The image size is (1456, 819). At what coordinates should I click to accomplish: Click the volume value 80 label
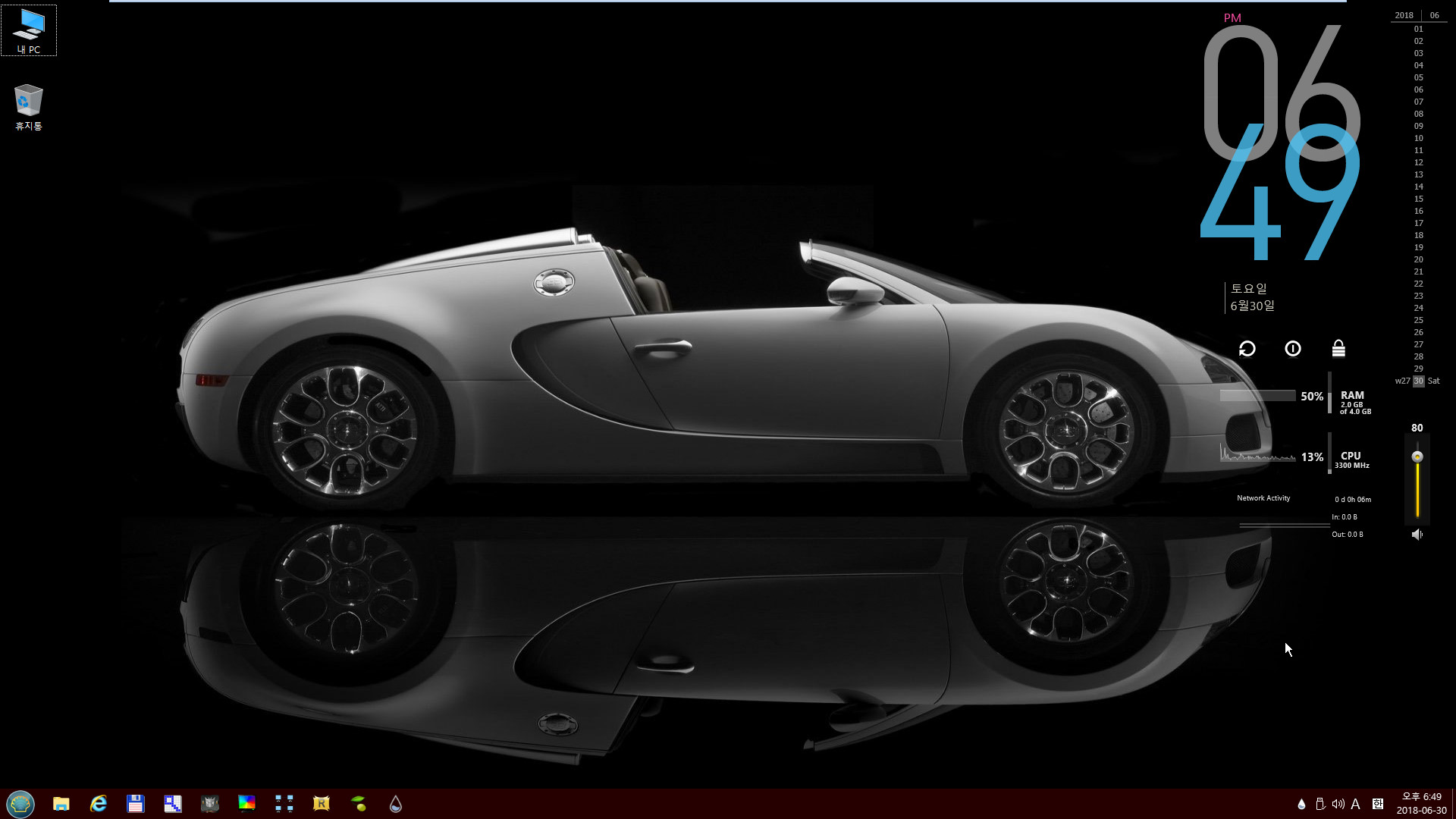(1417, 428)
